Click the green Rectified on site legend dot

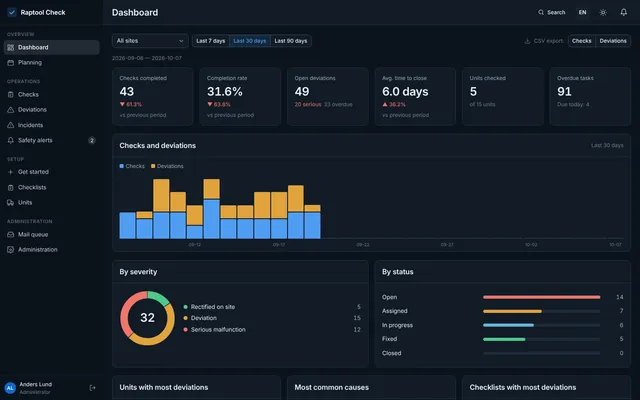pyautogui.click(x=186, y=307)
